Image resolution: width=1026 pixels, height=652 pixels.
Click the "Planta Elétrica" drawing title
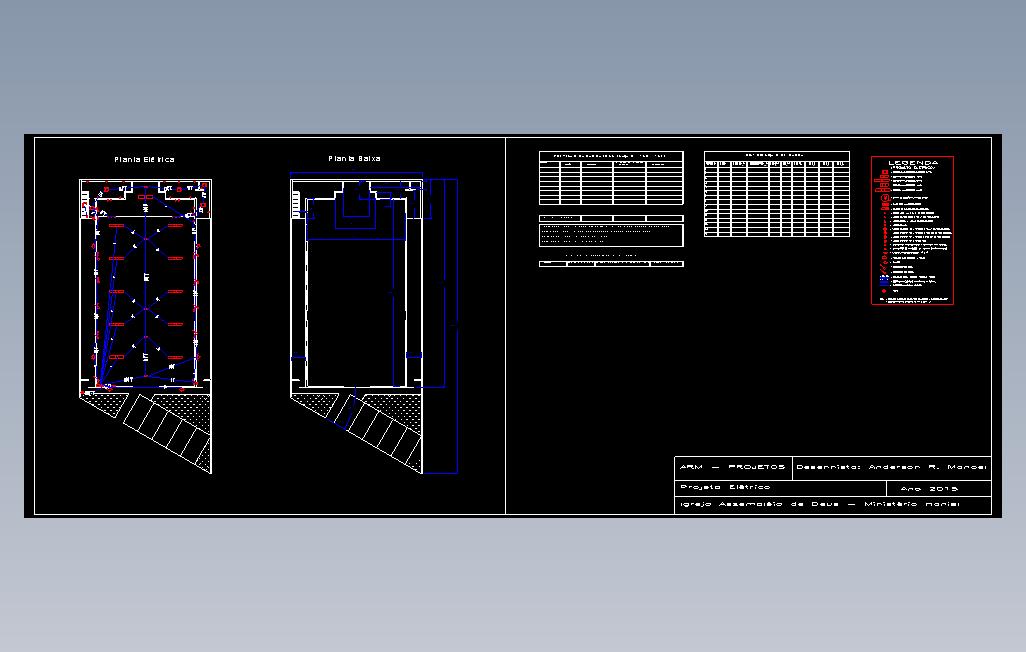145,159
